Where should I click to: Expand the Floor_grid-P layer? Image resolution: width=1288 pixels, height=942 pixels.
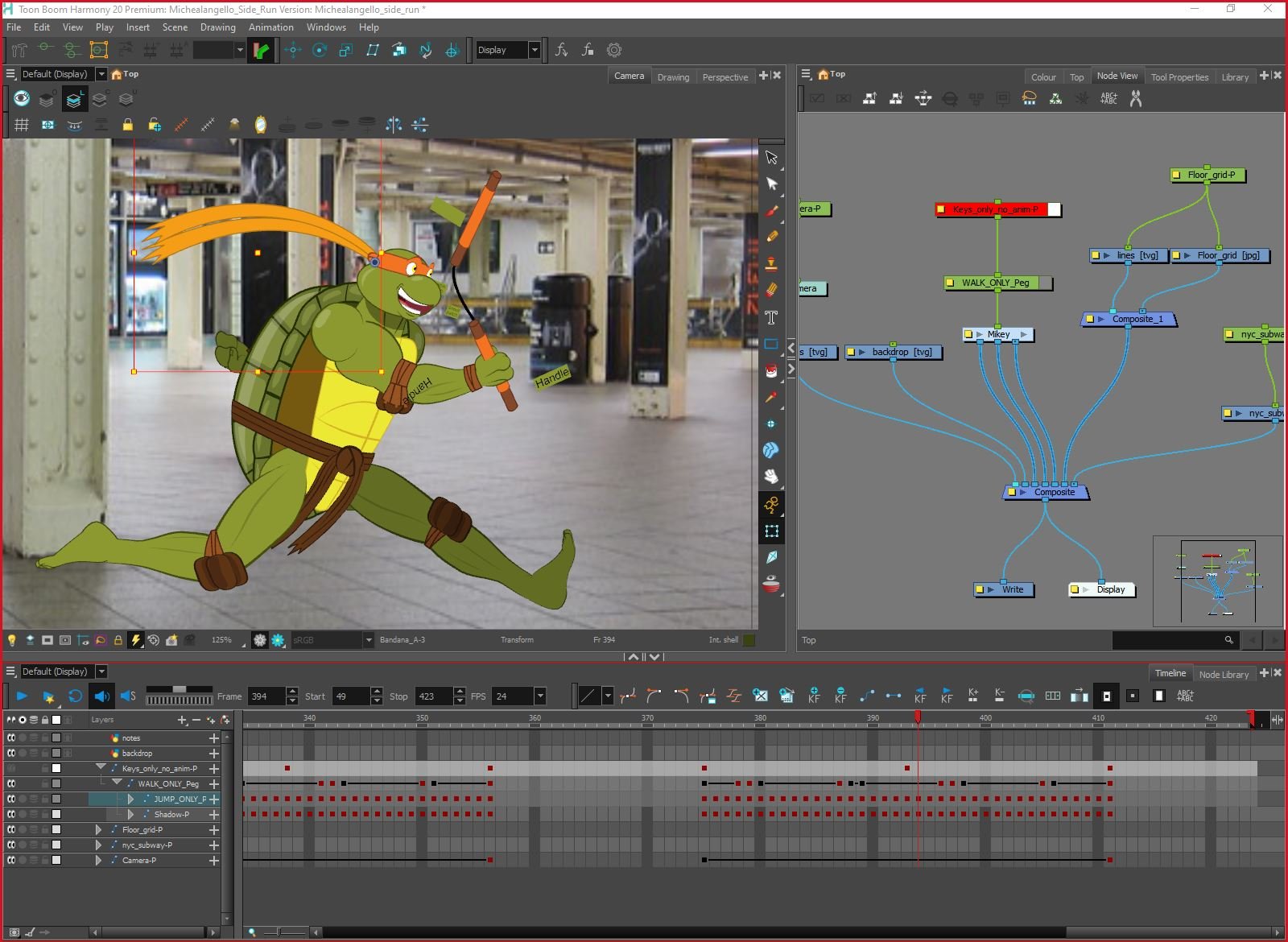tap(98, 829)
